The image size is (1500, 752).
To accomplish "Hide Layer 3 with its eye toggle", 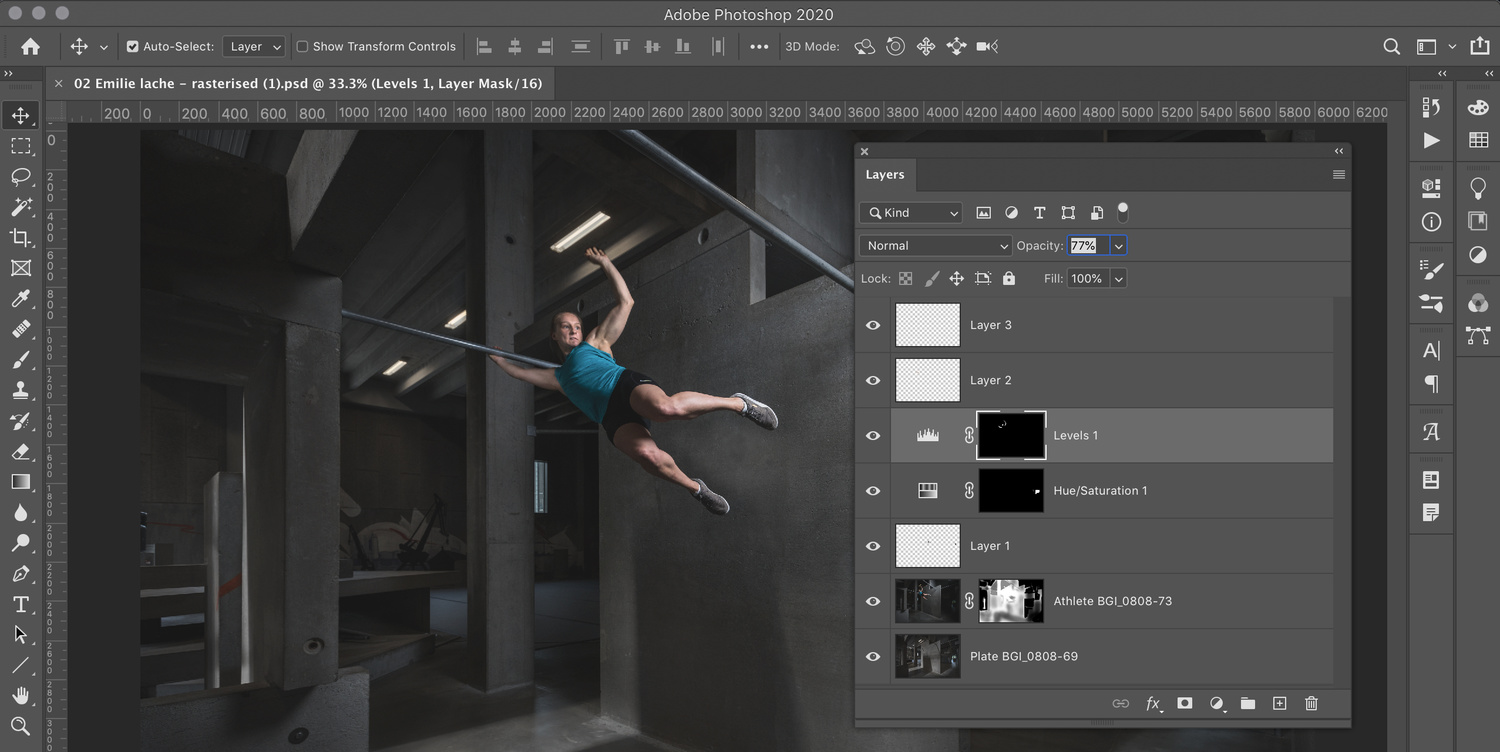I will (872, 324).
